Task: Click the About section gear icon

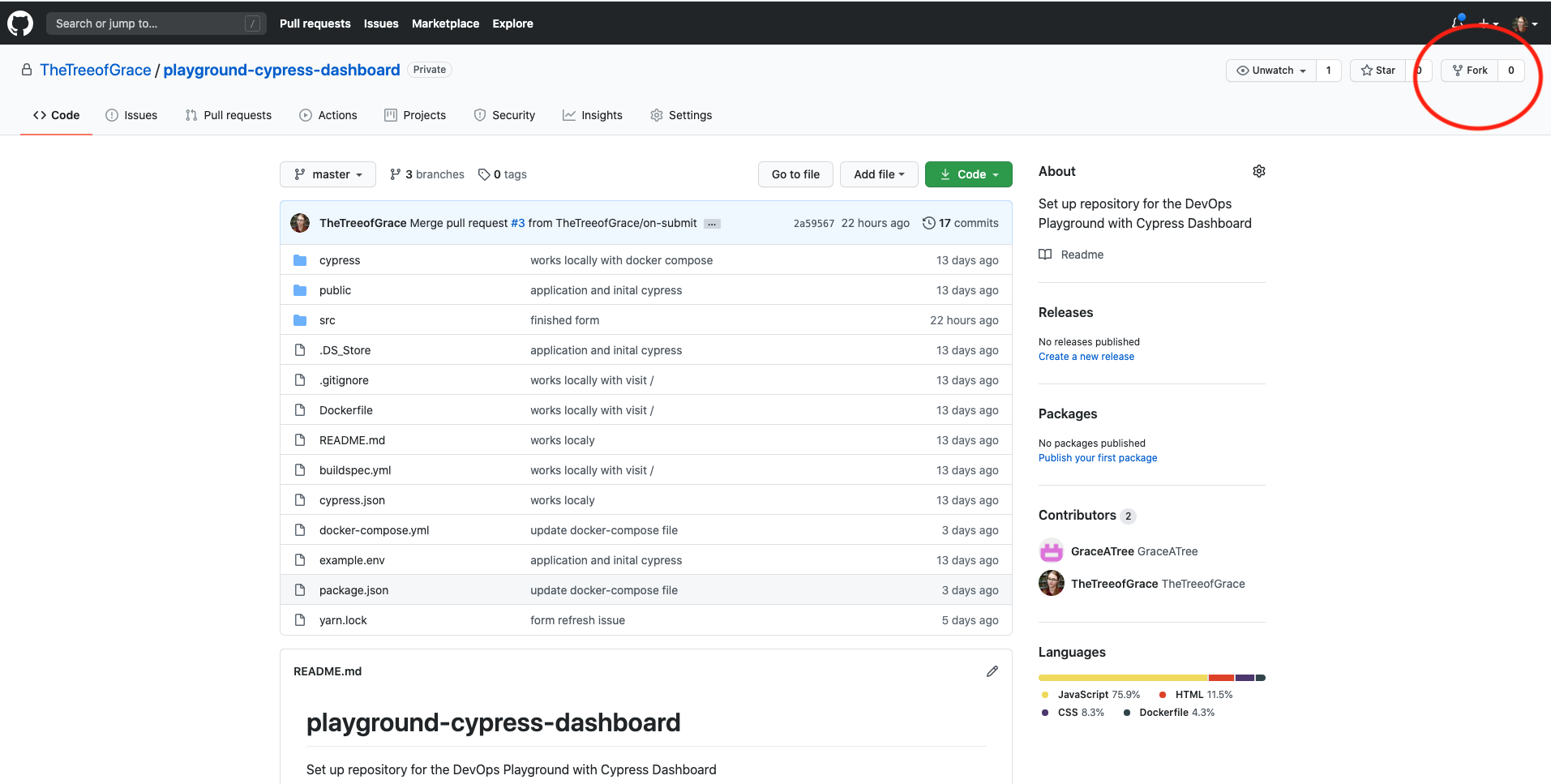Action: pyautogui.click(x=1258, y=171)
